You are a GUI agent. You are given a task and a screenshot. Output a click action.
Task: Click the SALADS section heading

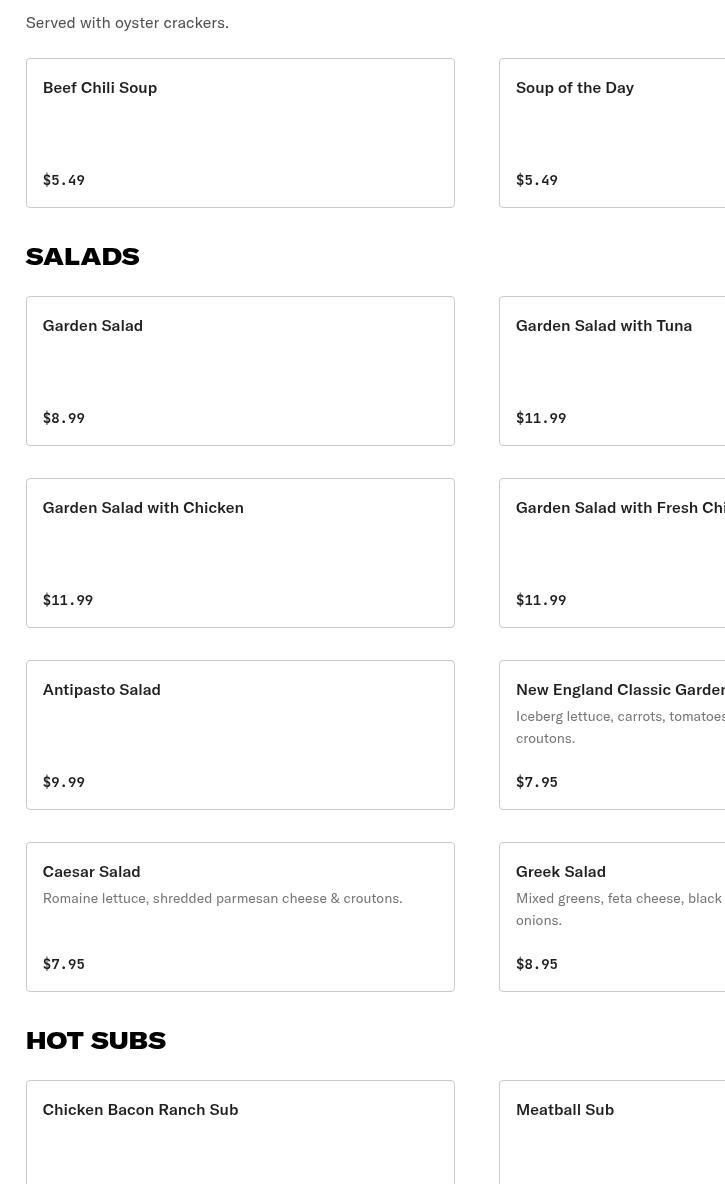tap(82, 256)
